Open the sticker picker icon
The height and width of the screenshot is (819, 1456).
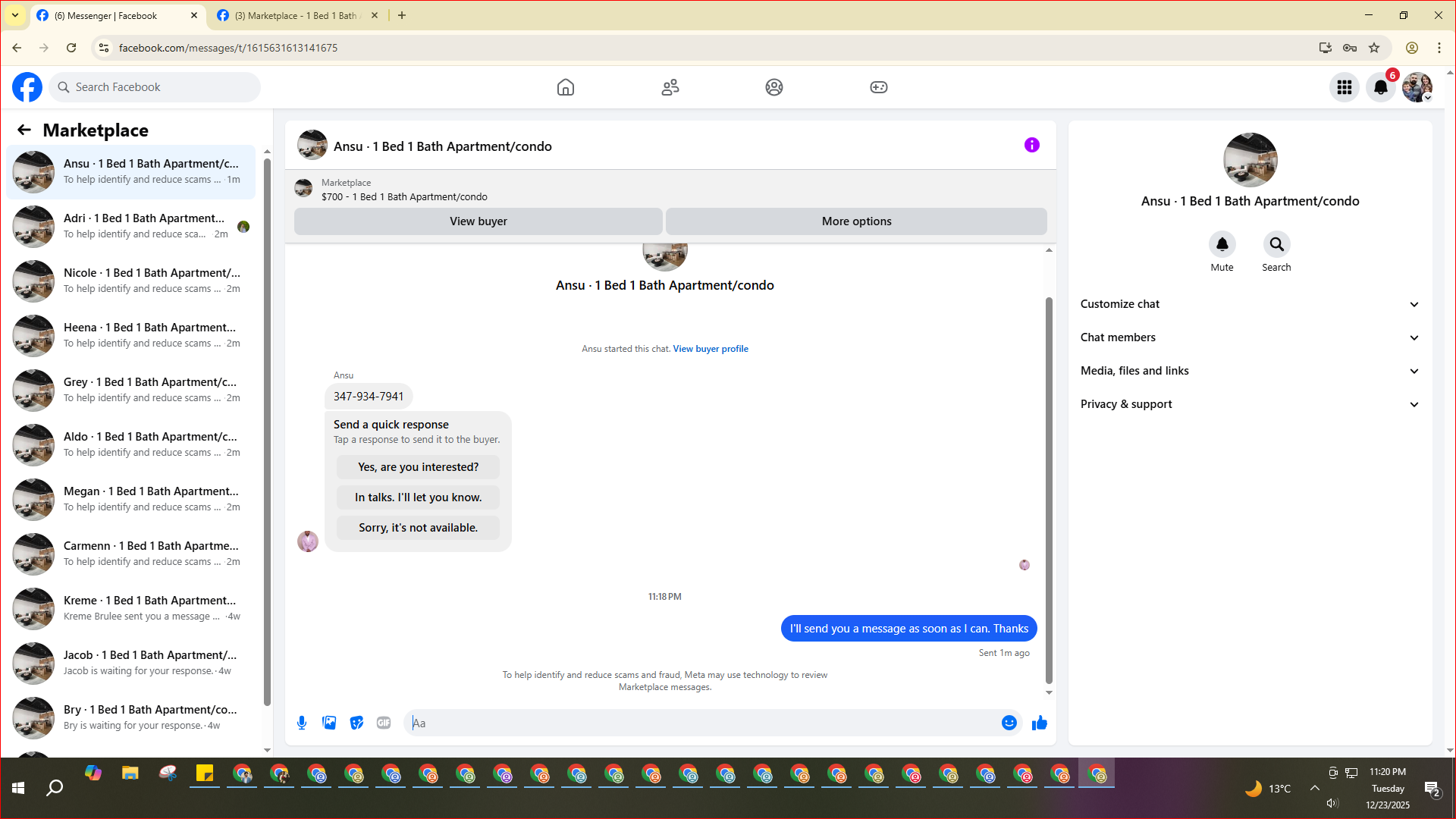[x=356, y=723]
